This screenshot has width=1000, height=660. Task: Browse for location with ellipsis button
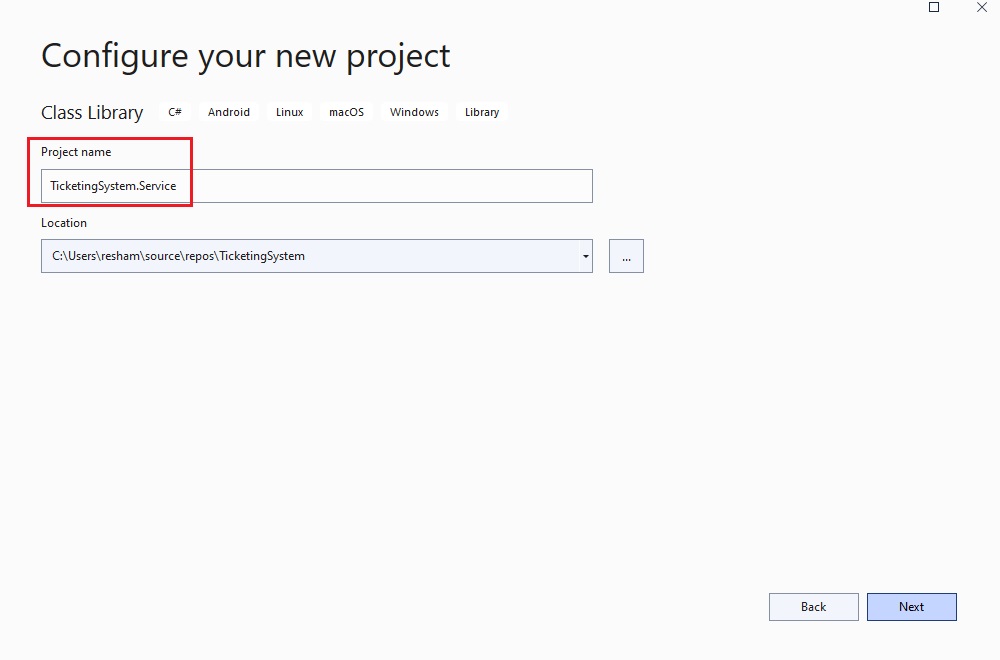[x=626, y=256]
